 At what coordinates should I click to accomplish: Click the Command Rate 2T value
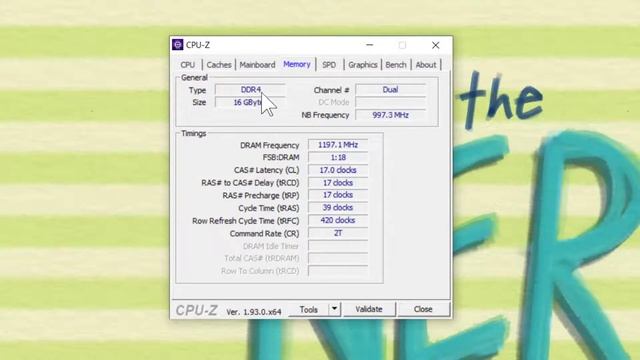(338, 233)
